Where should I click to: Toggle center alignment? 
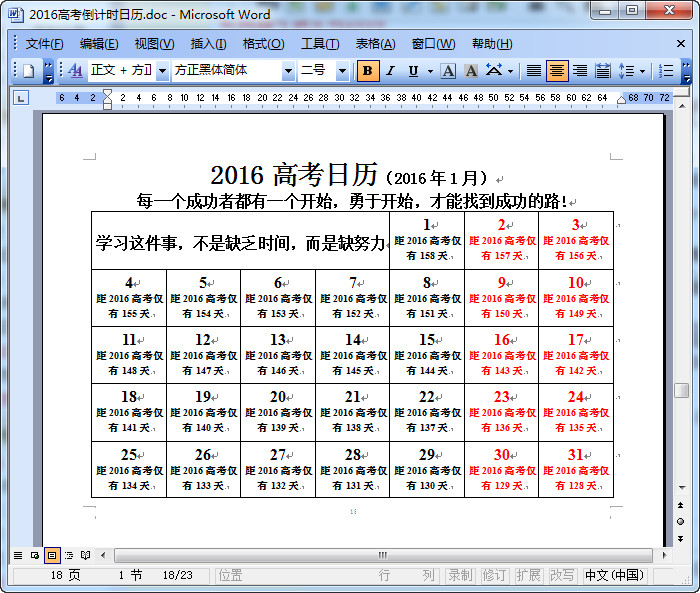point(557,71)
